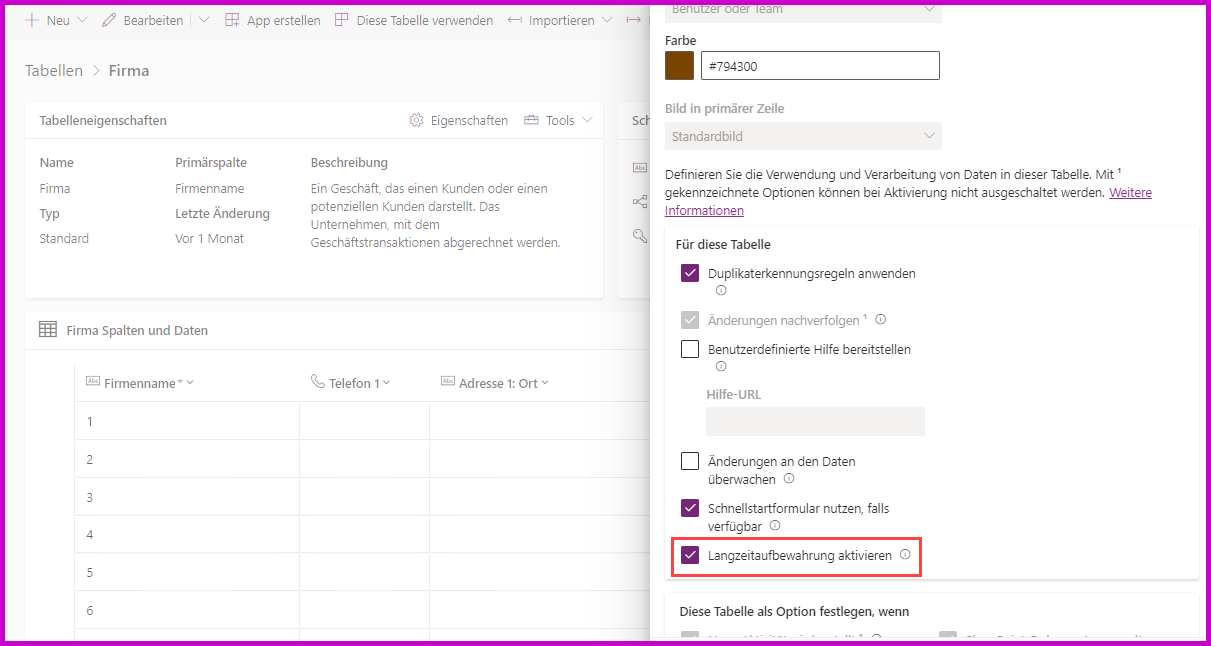Open the Firmenname column header dropdown
The image size is (1211, 646).
coord(189,383)
